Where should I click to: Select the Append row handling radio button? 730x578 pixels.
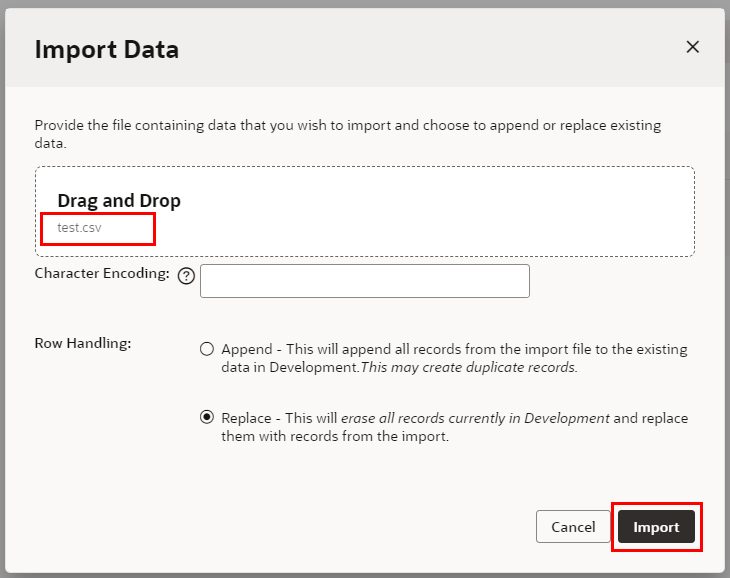(x=207, y=349)
